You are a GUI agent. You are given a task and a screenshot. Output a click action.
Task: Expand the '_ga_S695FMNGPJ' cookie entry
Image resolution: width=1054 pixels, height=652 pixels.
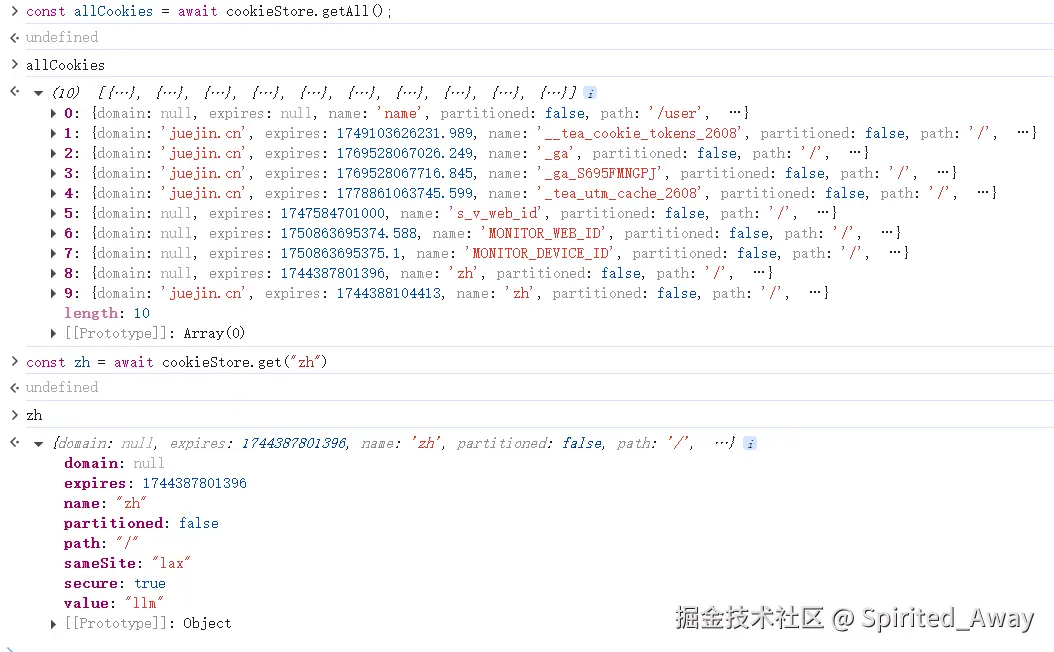click(54, 173)
